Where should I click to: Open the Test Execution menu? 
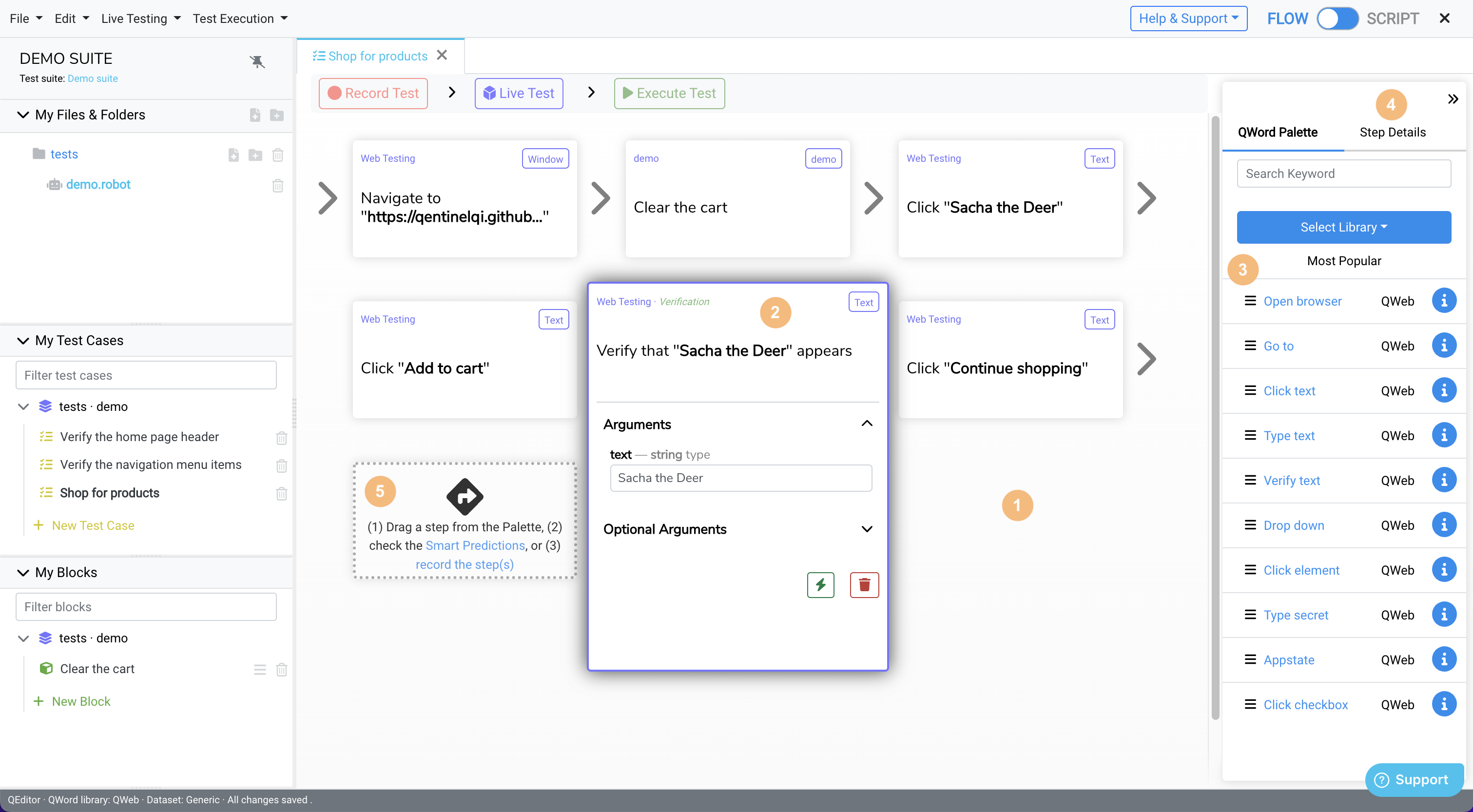pyautogui.click(x=240, y=19)
